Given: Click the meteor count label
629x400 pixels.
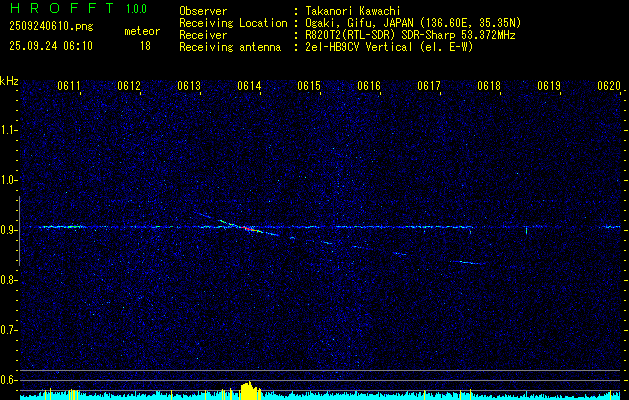Looking at the screenshot, I should tap(142, 31).
